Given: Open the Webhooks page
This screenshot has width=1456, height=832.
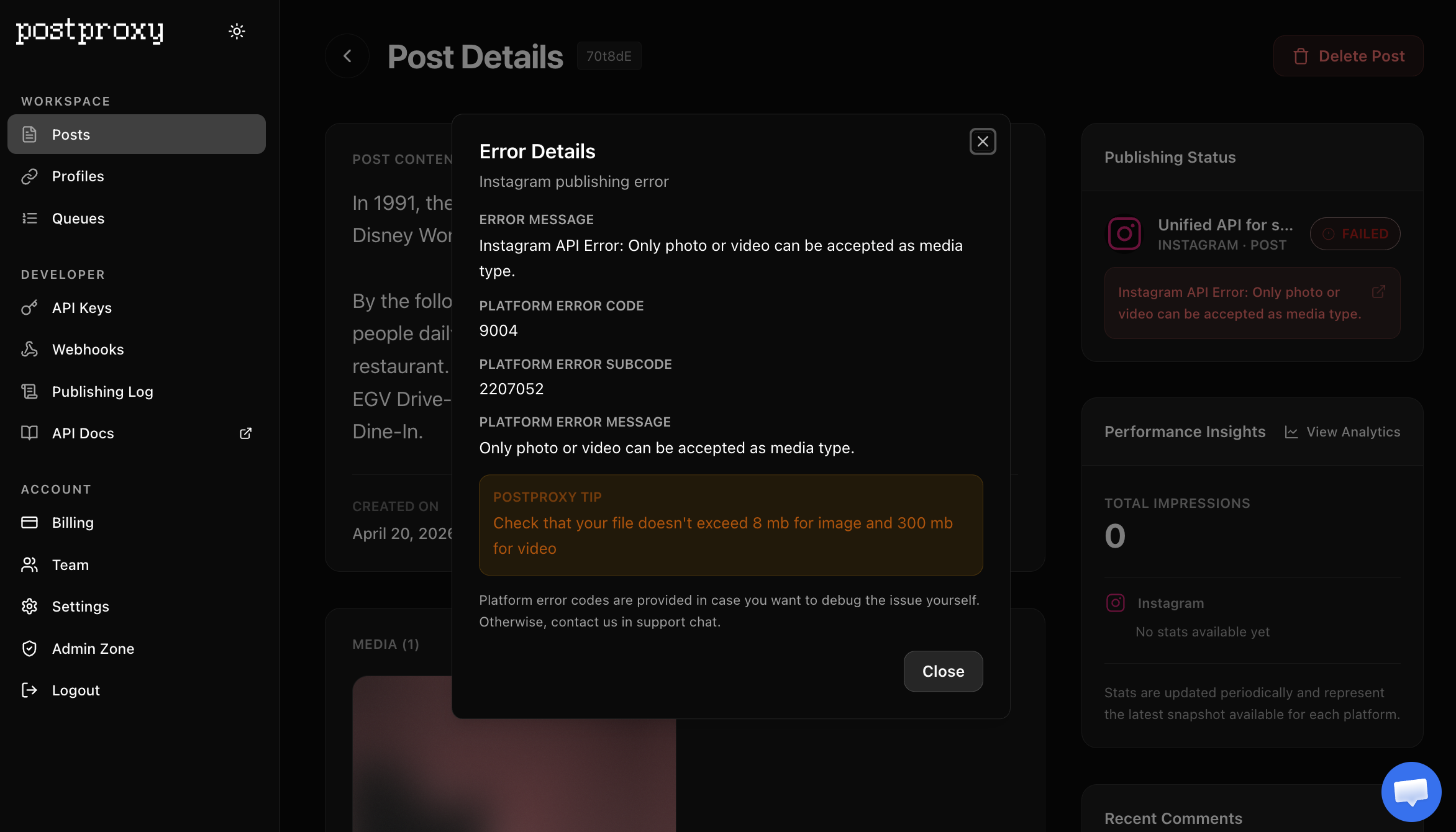Looking at the screenshot, I should tap(137, 350).
